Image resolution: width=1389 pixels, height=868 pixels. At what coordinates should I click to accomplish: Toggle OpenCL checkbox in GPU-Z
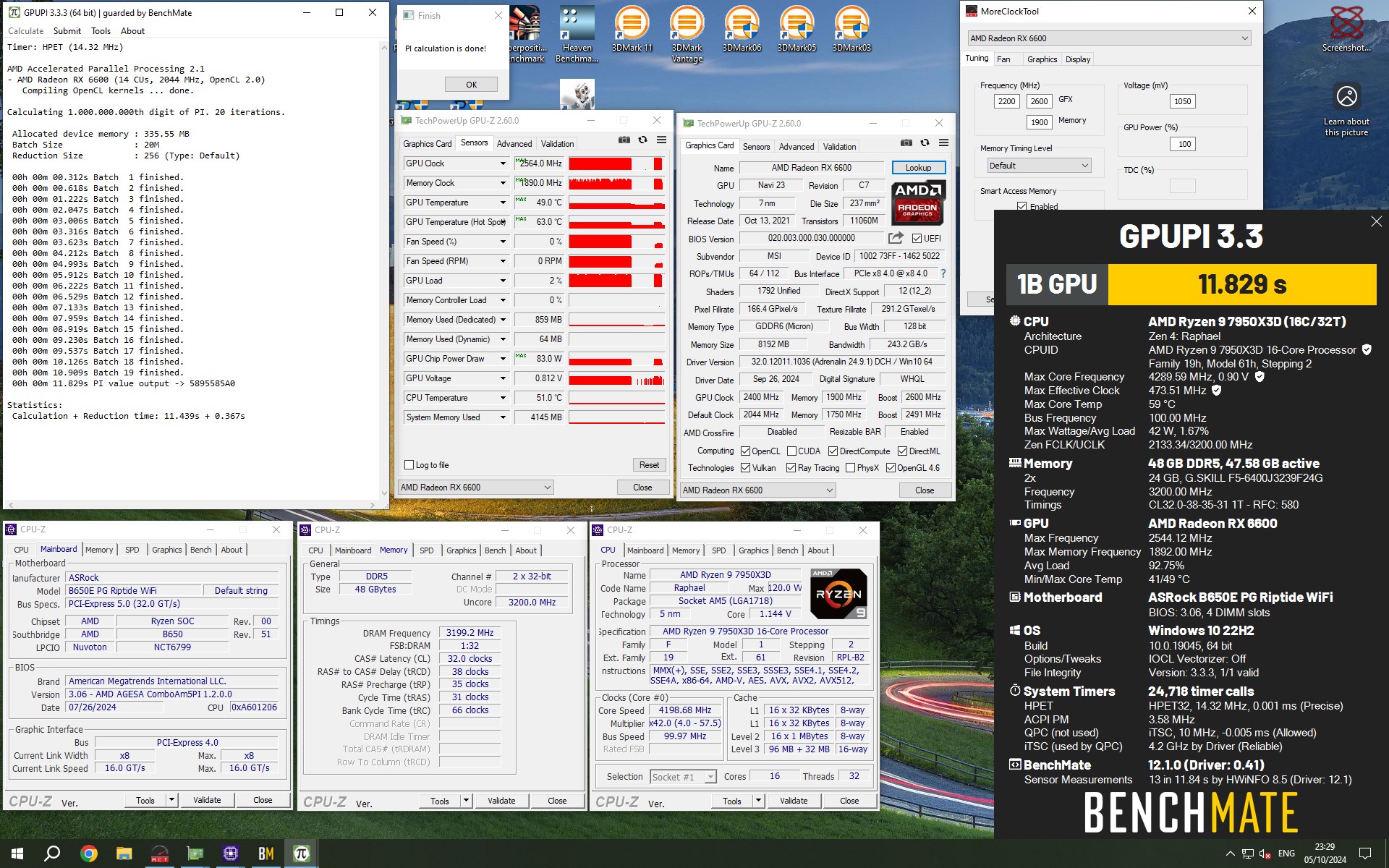pyautogui.click(x=745, y=451)
